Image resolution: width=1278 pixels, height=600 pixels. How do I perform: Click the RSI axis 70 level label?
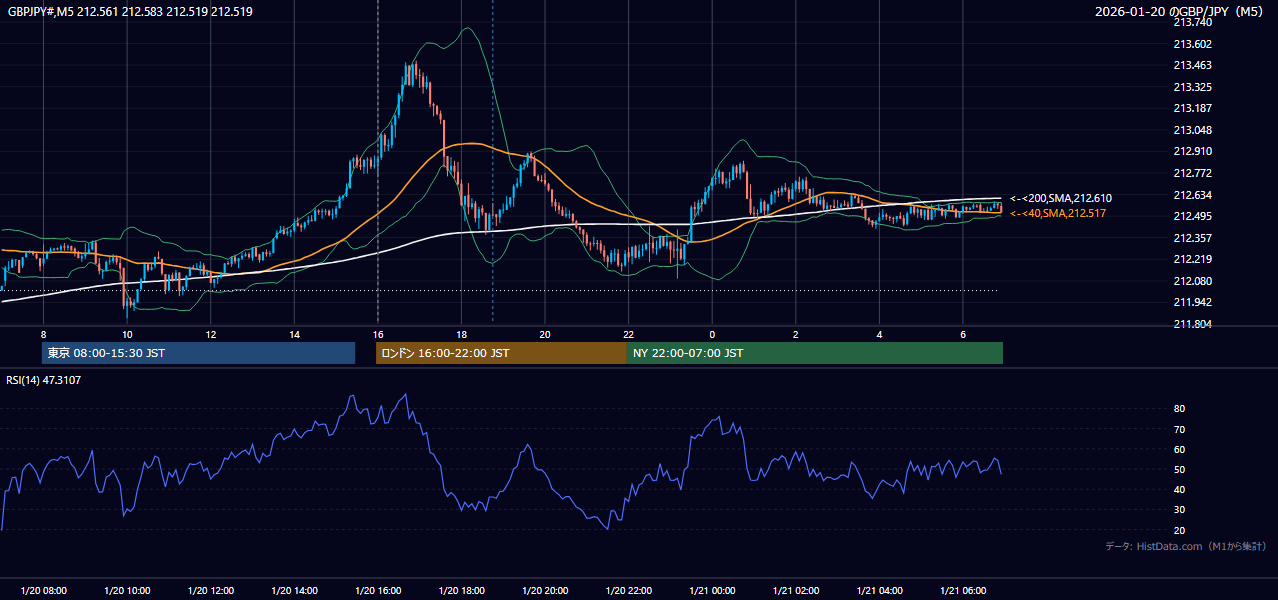[x=1180, y=429]
